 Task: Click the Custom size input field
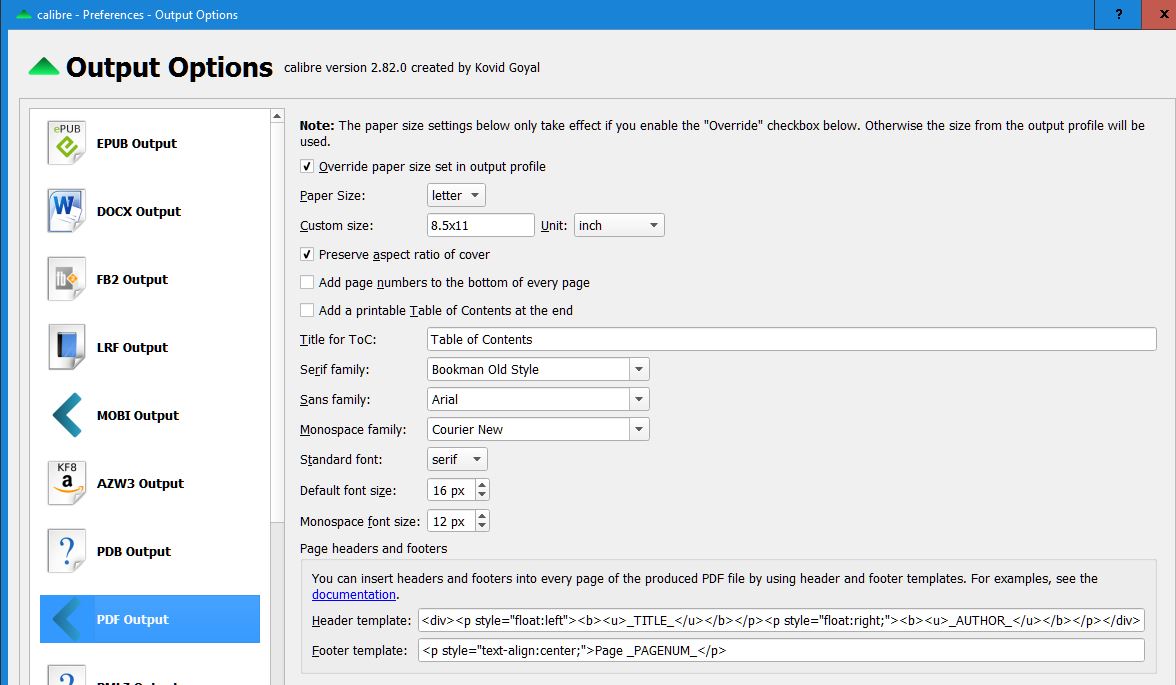click(x=481, y=225)
